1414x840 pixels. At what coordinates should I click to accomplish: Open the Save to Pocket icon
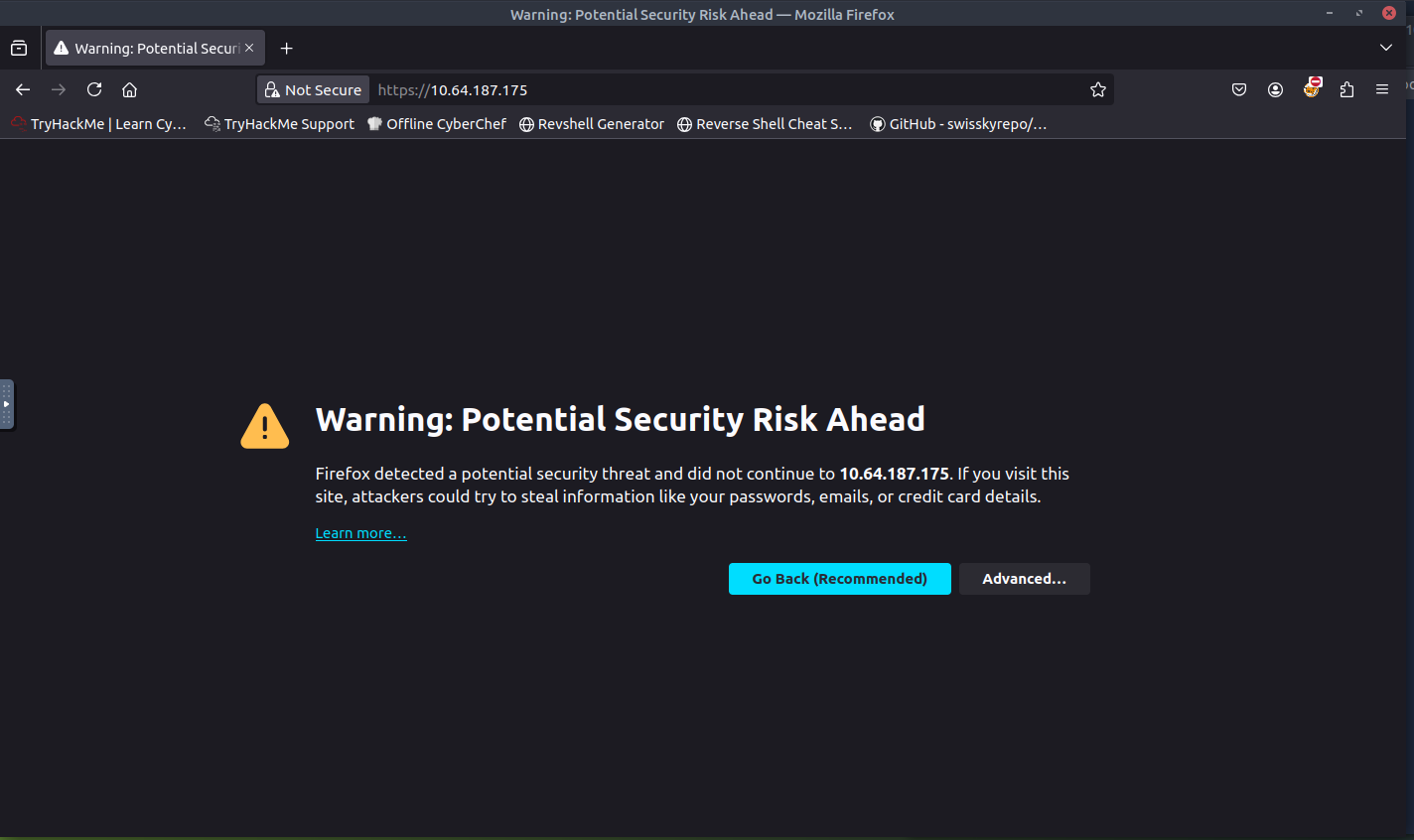coord(1239,89)
